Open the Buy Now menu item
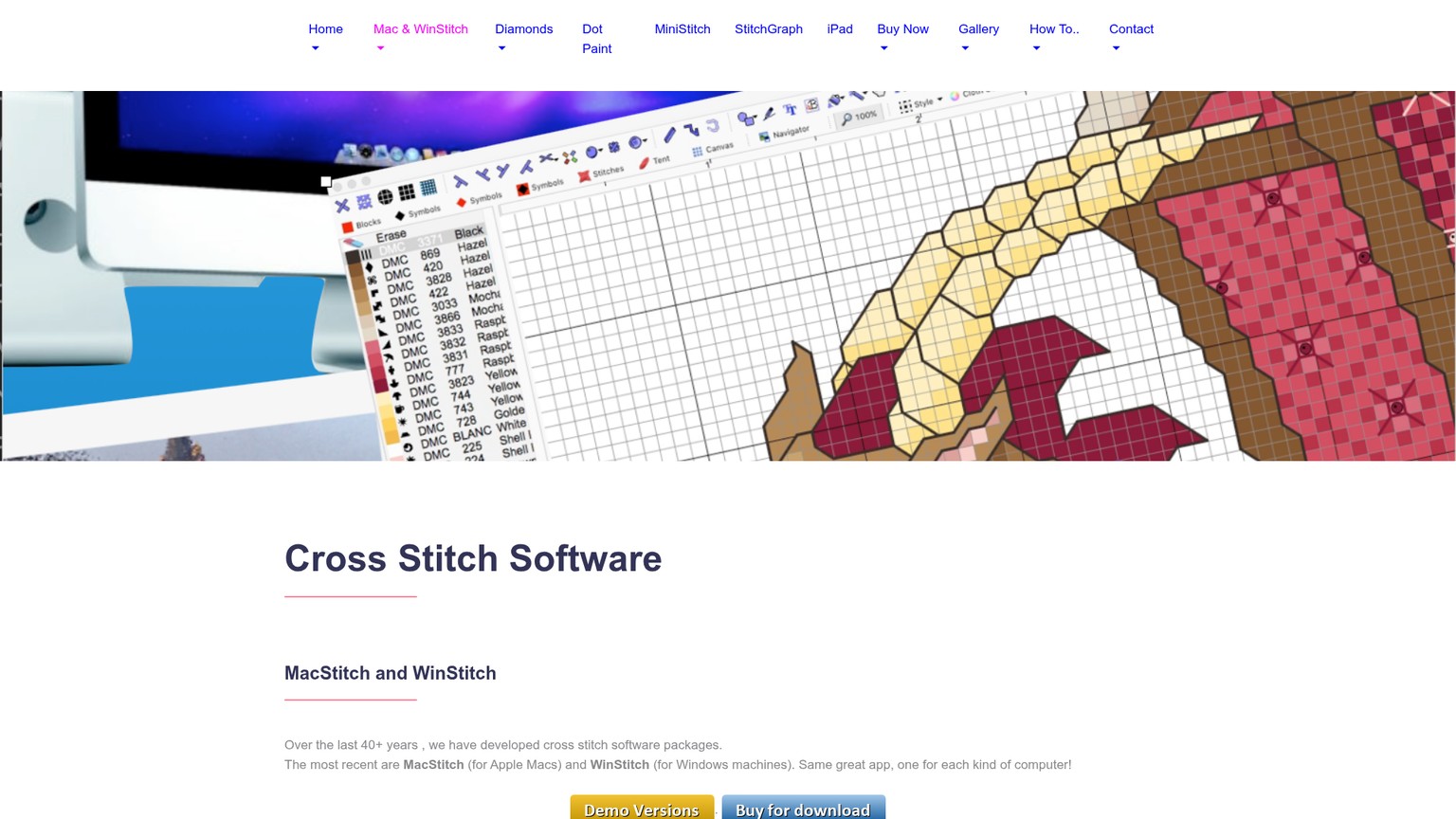This screenshot has height=819, width=1456. pyautogui.click(x=902, y=29)
